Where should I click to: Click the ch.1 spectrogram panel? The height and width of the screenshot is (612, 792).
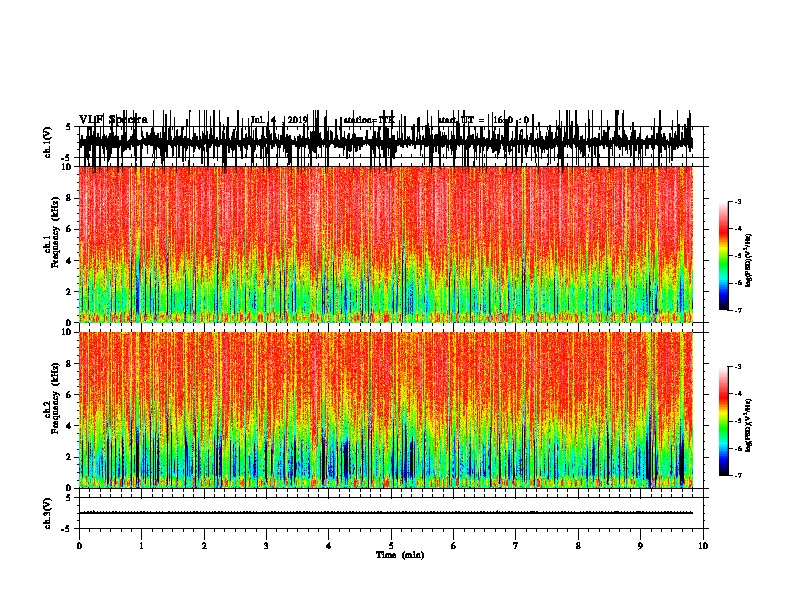[386, 244]
